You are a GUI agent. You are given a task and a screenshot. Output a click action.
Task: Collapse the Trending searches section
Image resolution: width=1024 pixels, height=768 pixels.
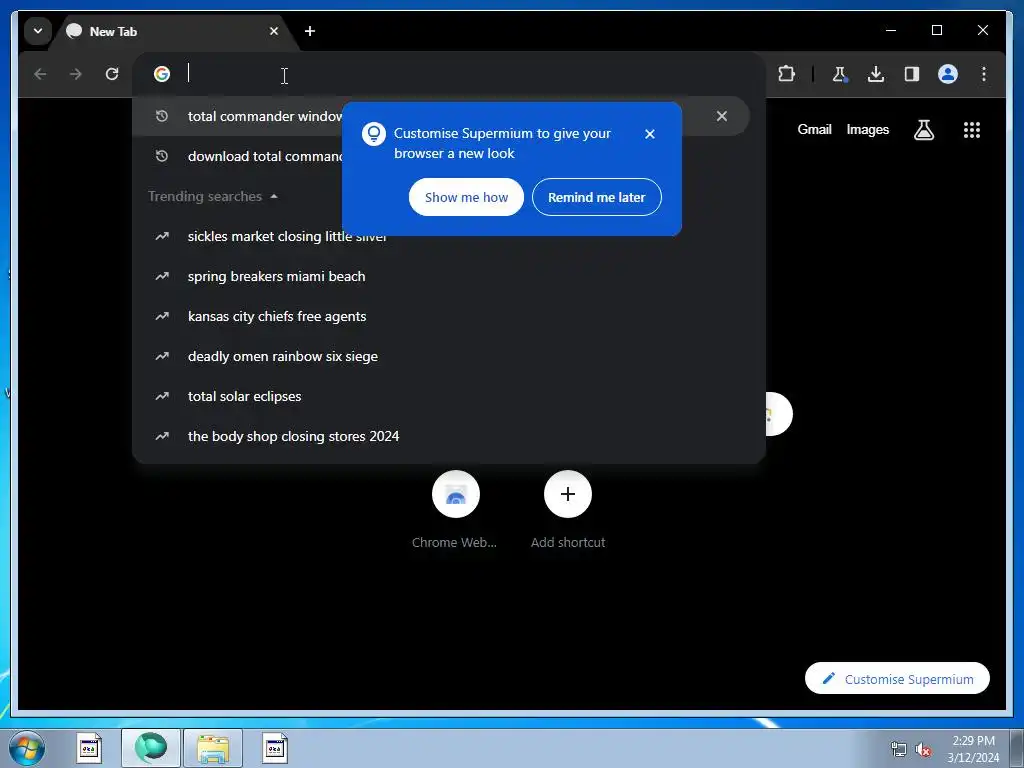pos(213,197)
